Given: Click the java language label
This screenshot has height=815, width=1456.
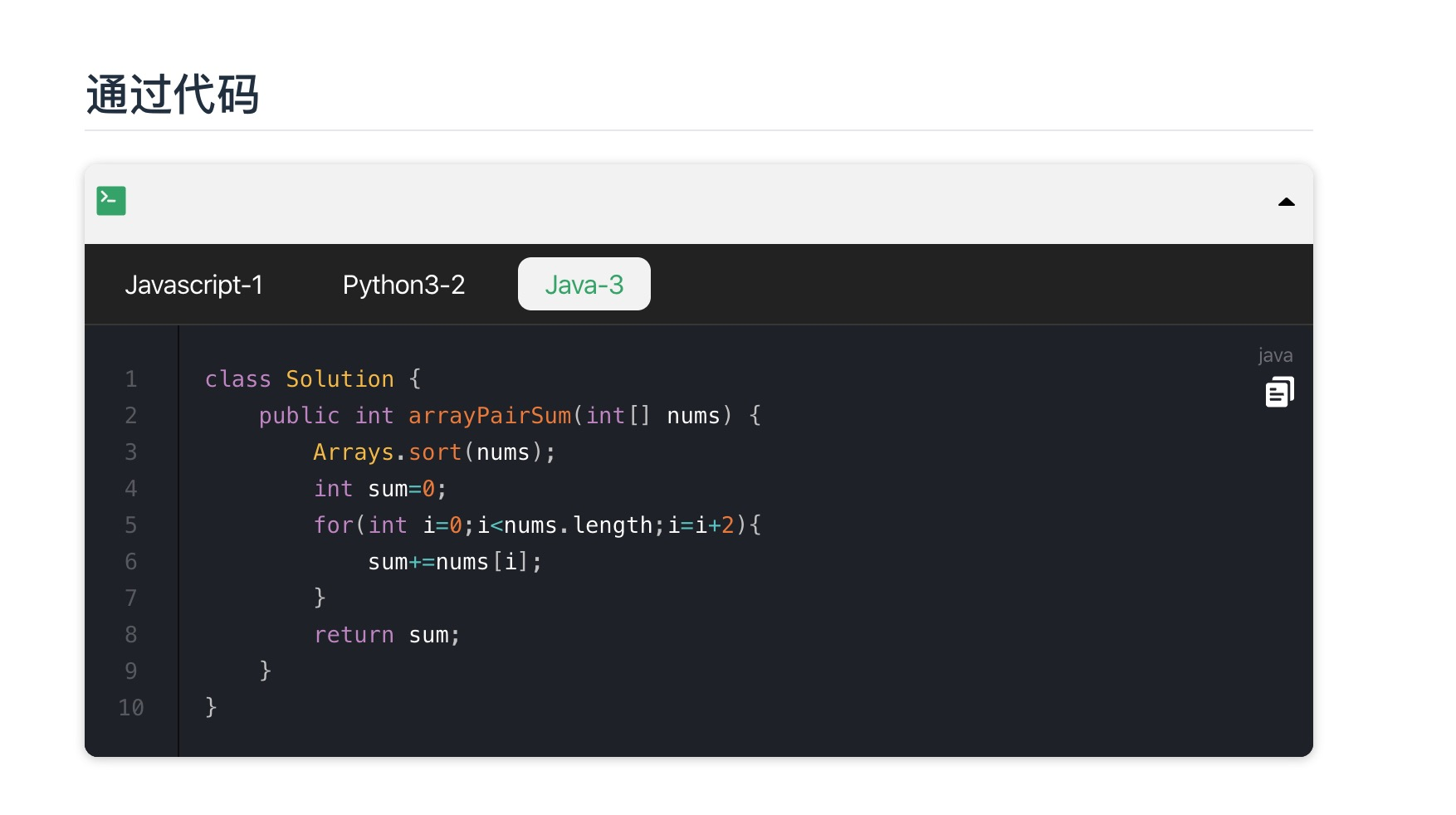Looking at the screenshot, I should tap(1275, 355).
